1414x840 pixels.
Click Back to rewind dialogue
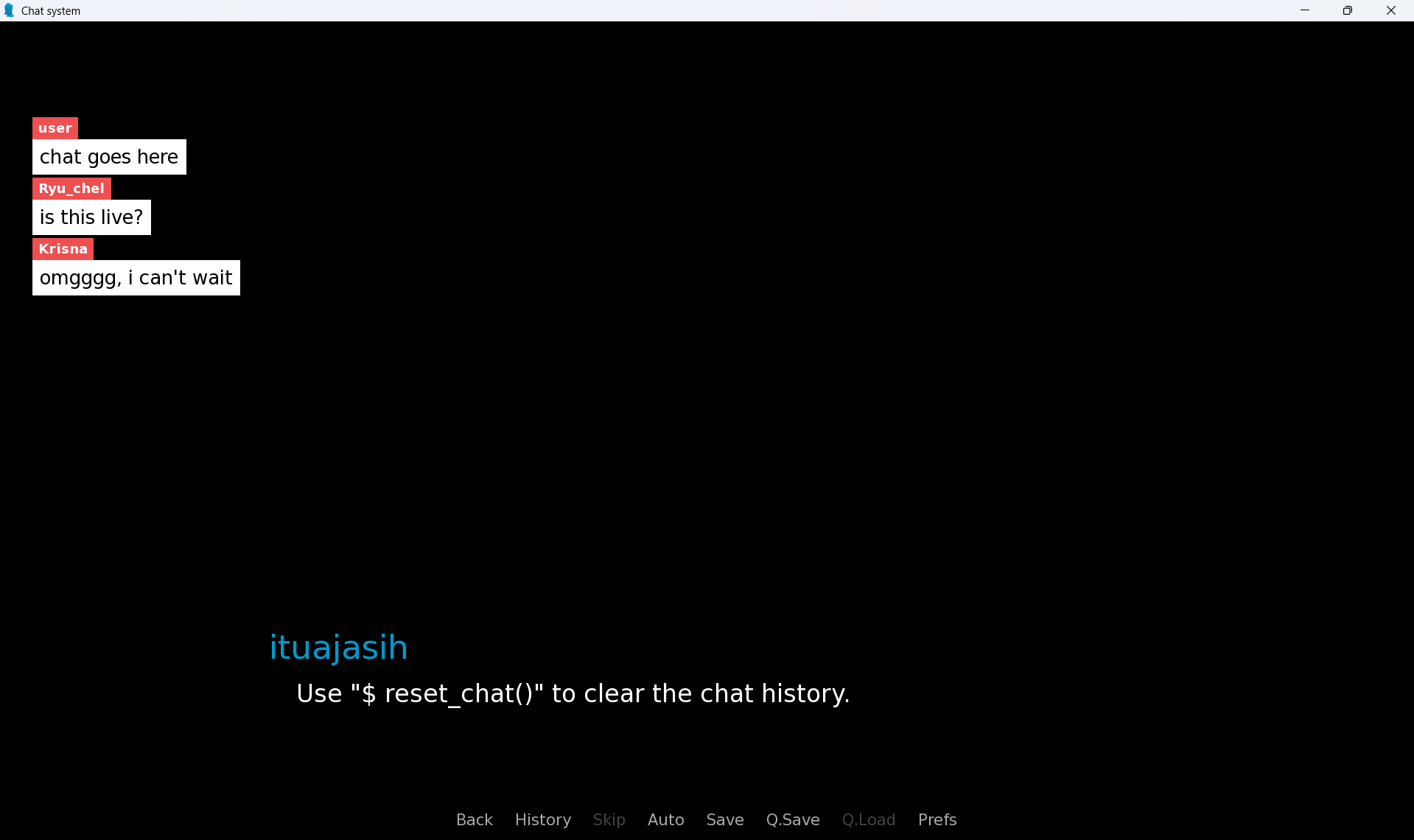point(474,819)
